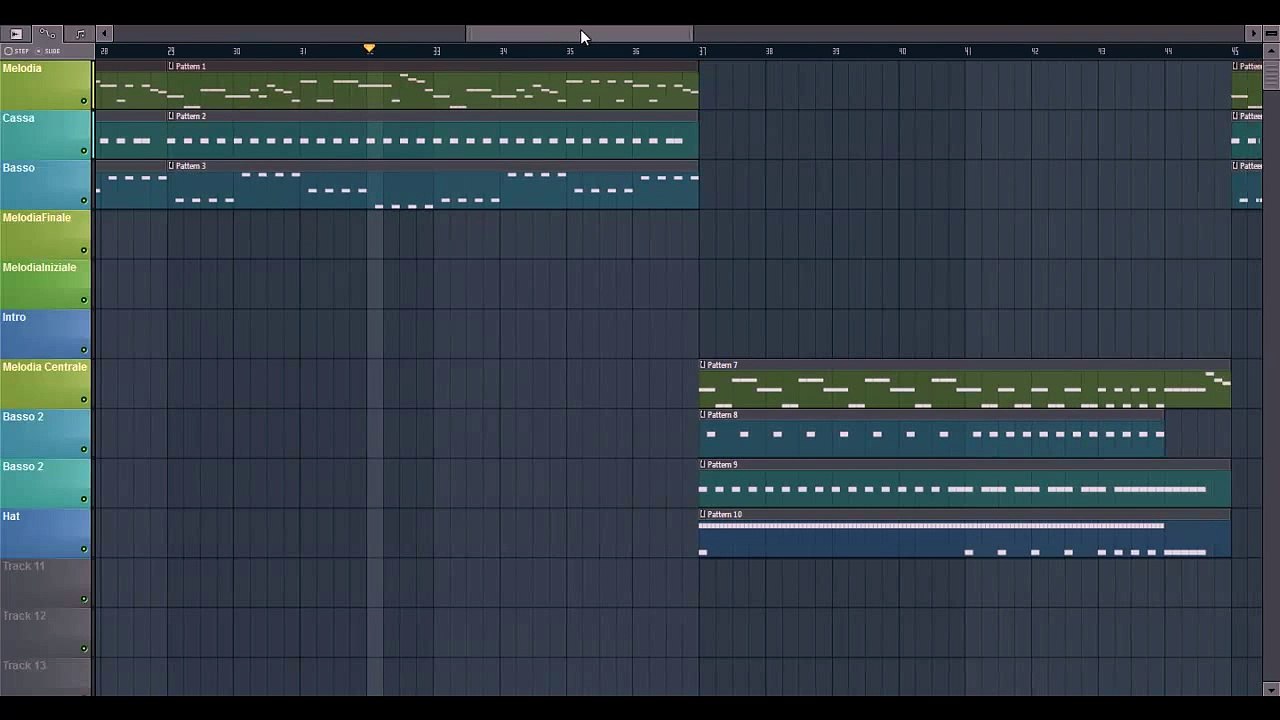Viewport: 1280px width, 720px height.
Task: Click bar 33 on the timeline ruler
Action: [x=436, y=51]
